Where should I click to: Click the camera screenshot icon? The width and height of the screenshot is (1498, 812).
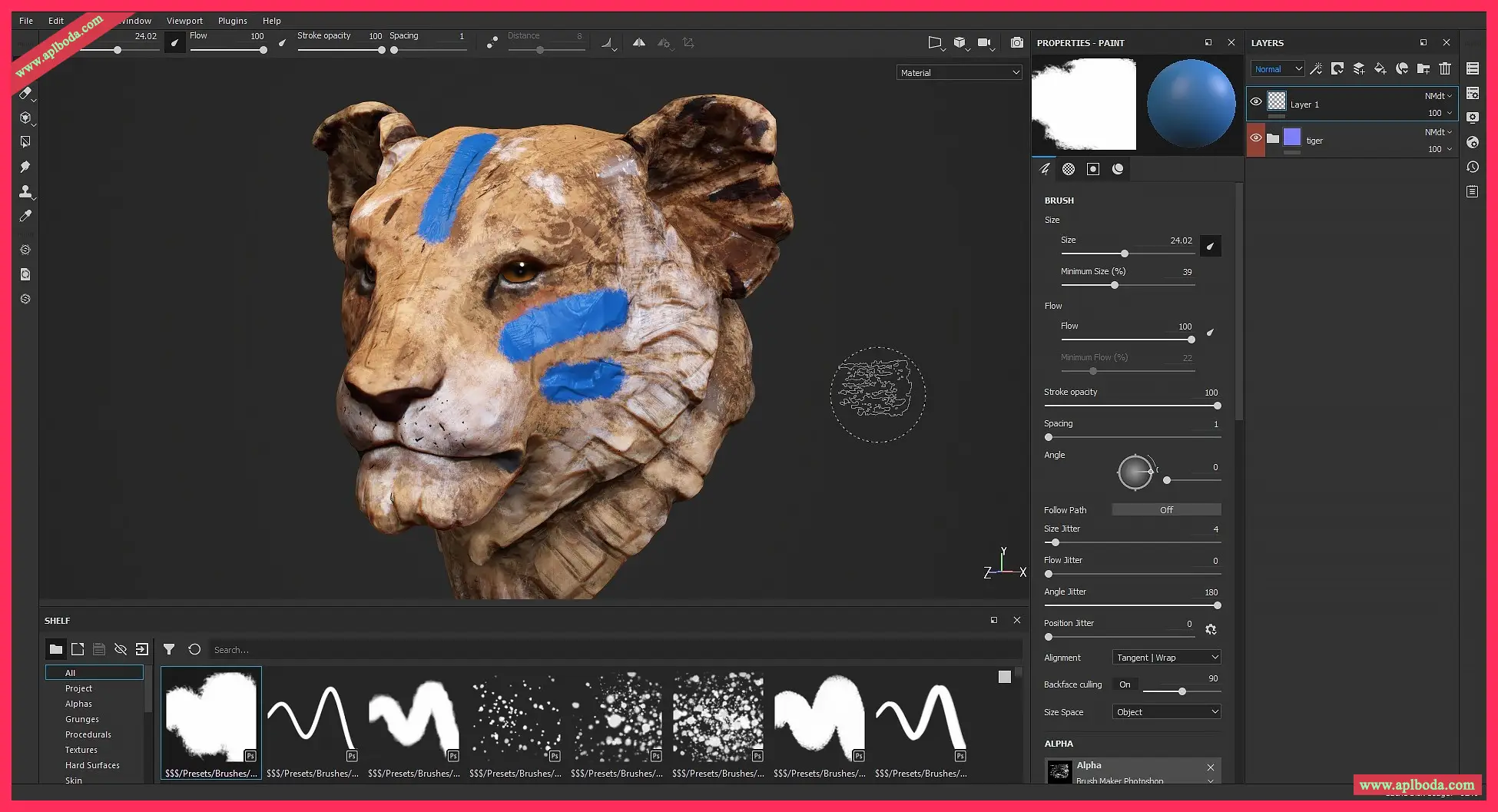[x=1016, y=43]
